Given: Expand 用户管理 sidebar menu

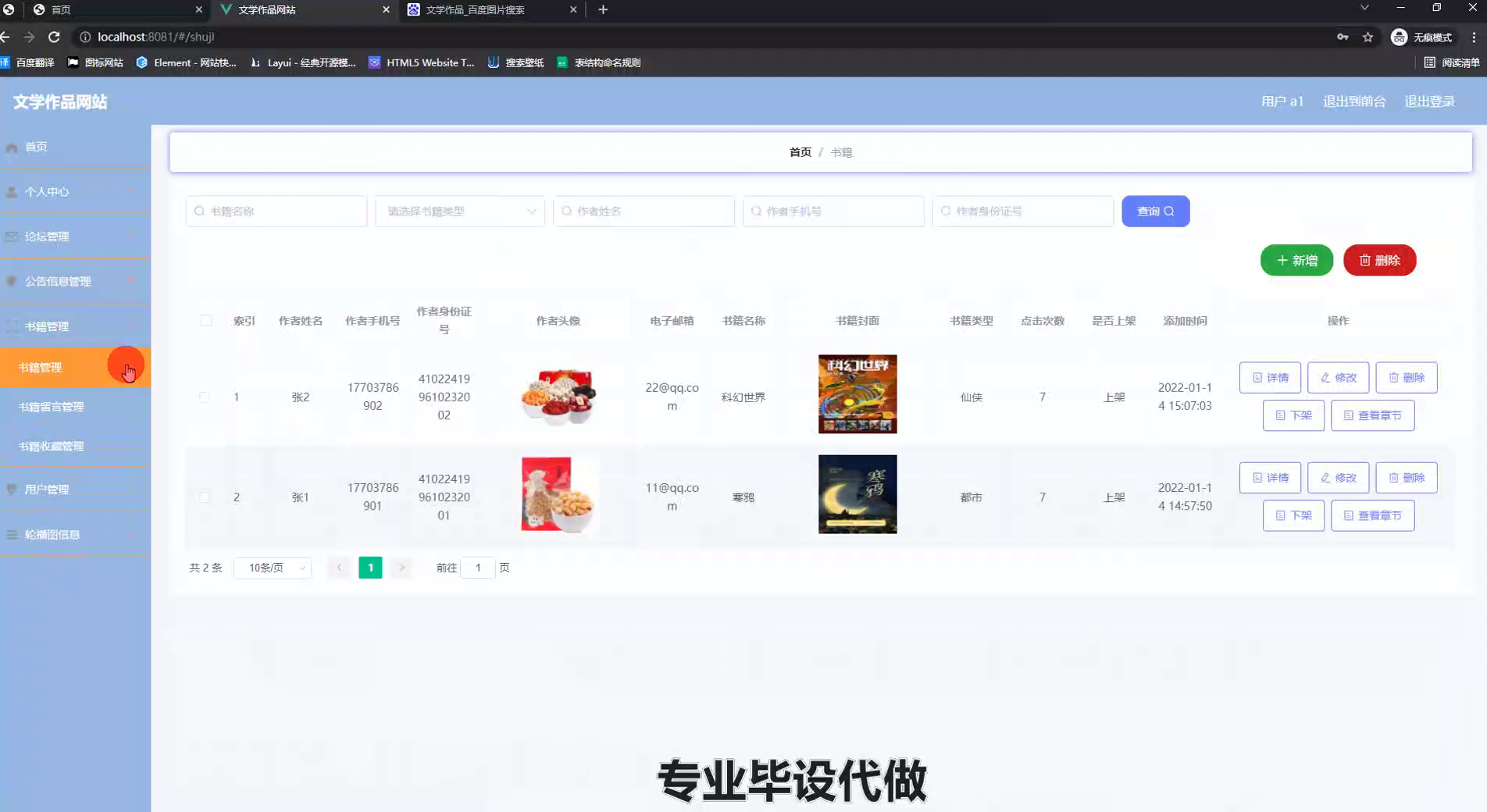Looking at the screenshot, I should click(75, 490).
